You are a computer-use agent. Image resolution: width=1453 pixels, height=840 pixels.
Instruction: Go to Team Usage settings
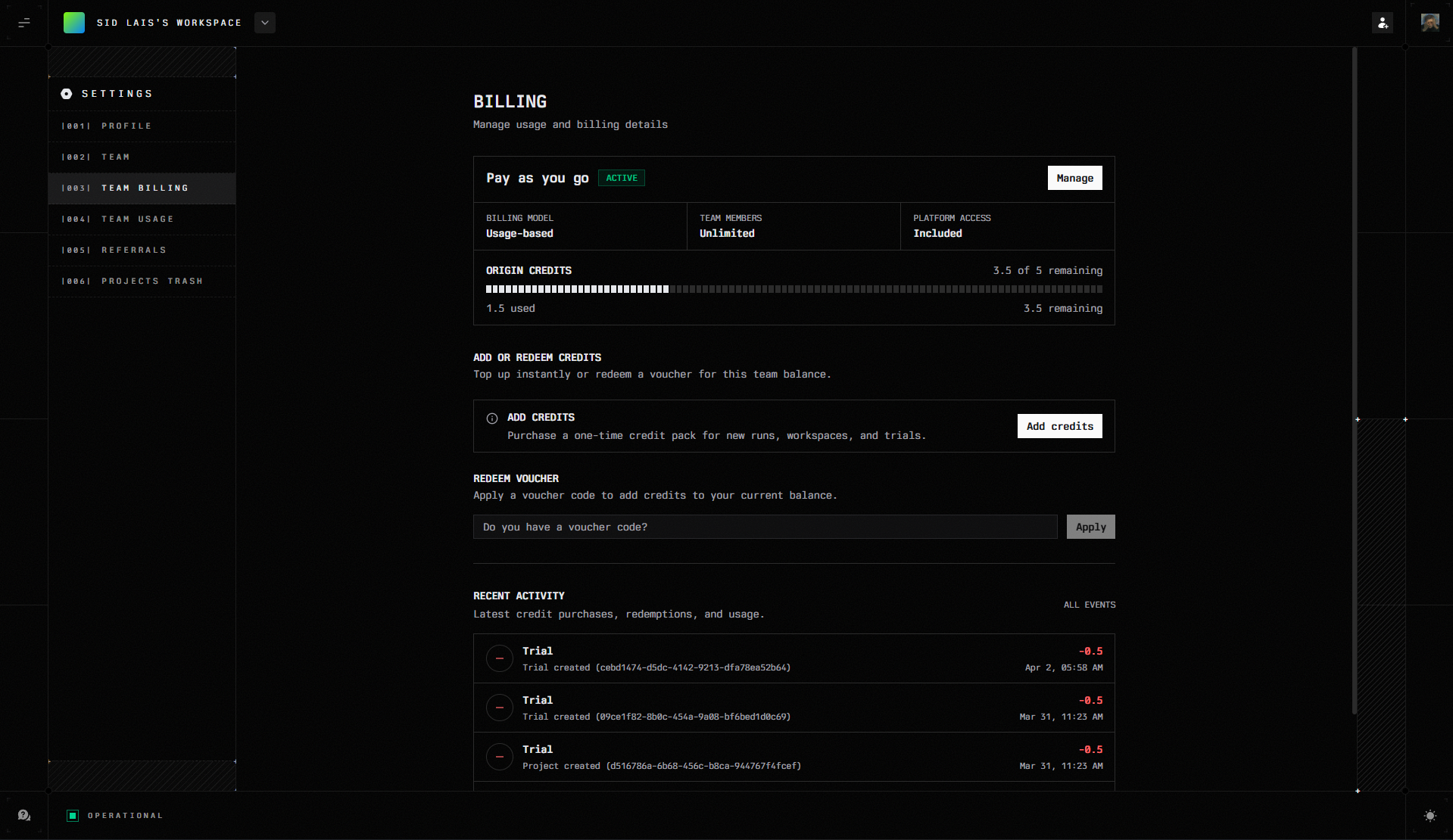pyautogui.click(x=138, y=219)
